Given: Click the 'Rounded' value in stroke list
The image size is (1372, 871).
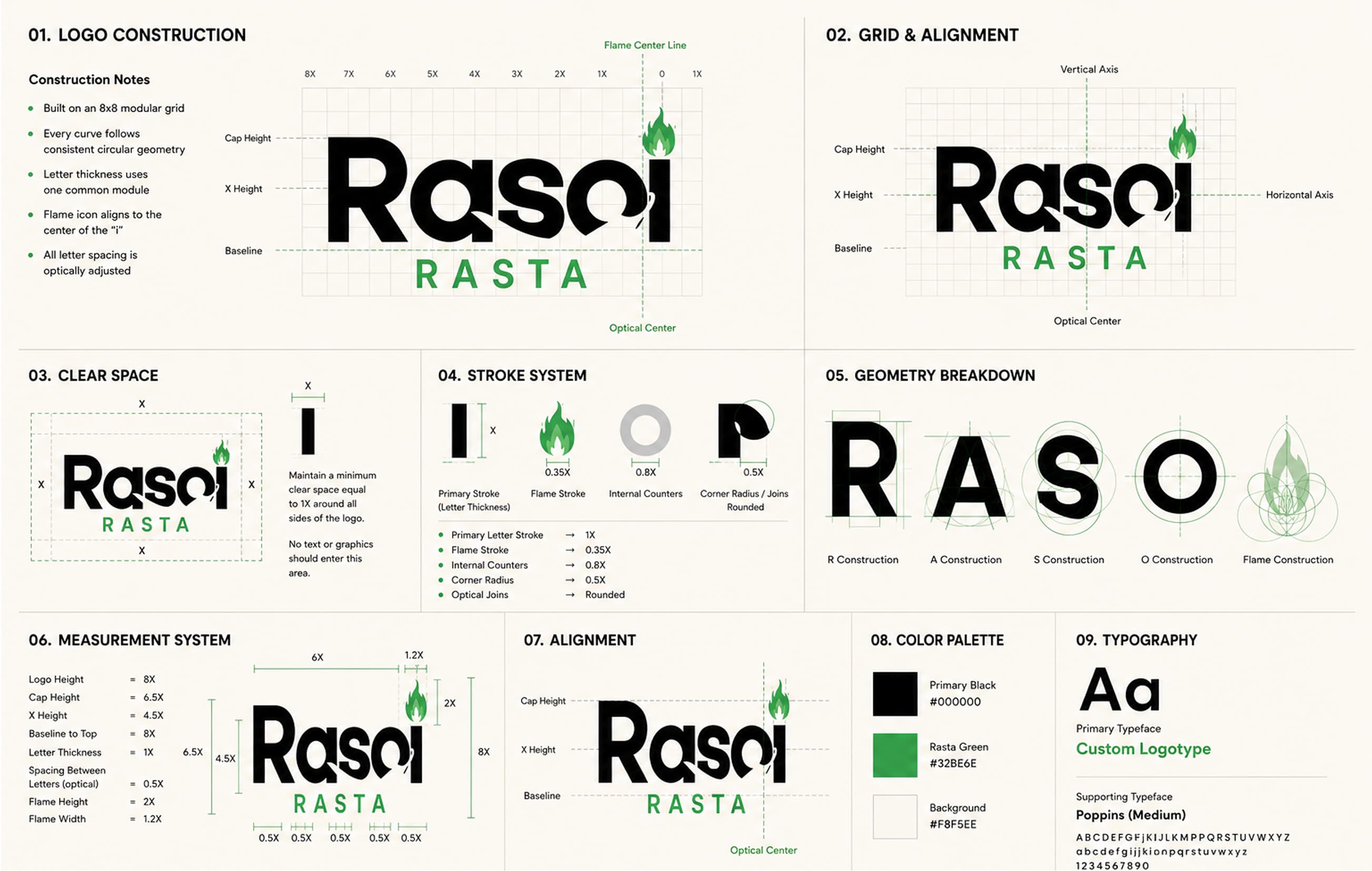Looking at the screenshot, I should pos(605,594).
